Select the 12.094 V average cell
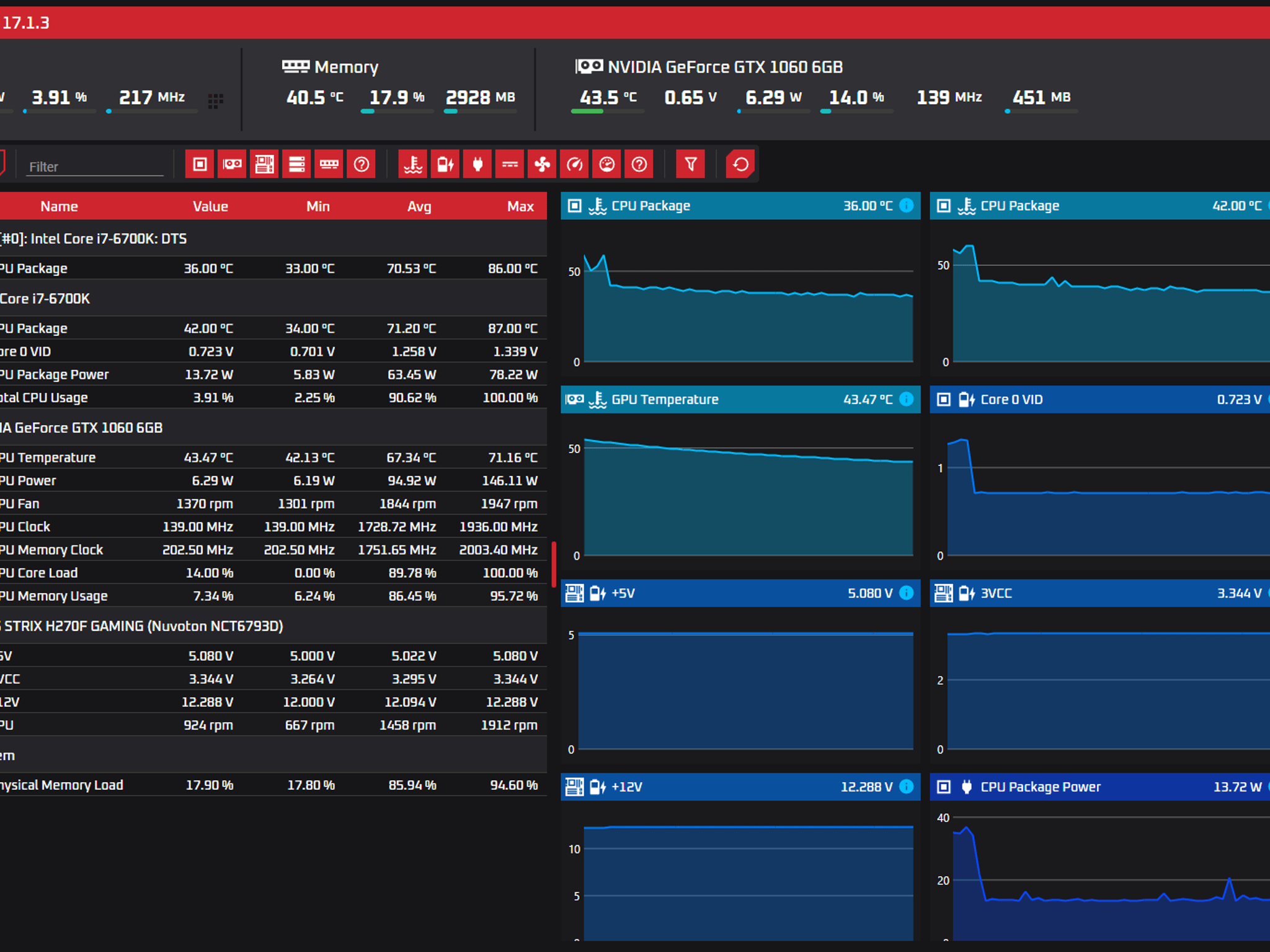This screenshot has height=952, width=1270. [x=411, y=702]
